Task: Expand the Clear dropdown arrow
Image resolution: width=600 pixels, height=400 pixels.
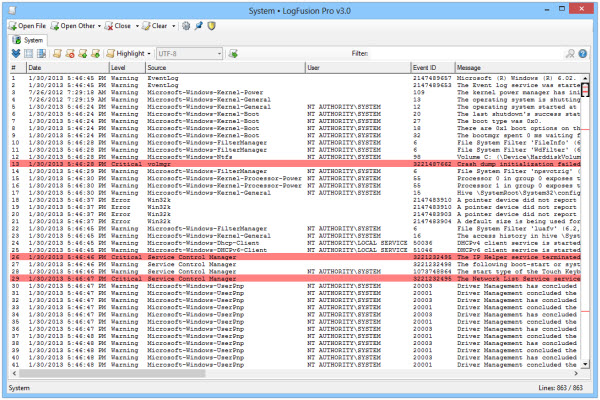Action: tap(173, 26)
